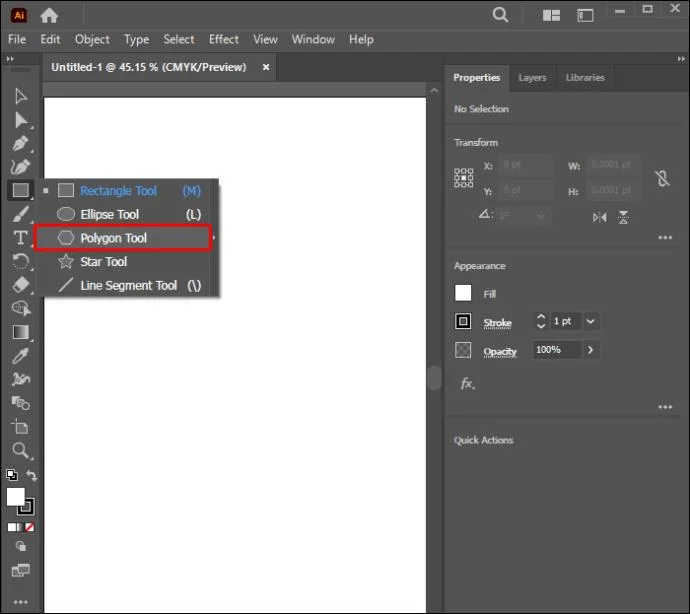Open the Window menu
This screenshot has width=690, height=614.
pos(313,40)
